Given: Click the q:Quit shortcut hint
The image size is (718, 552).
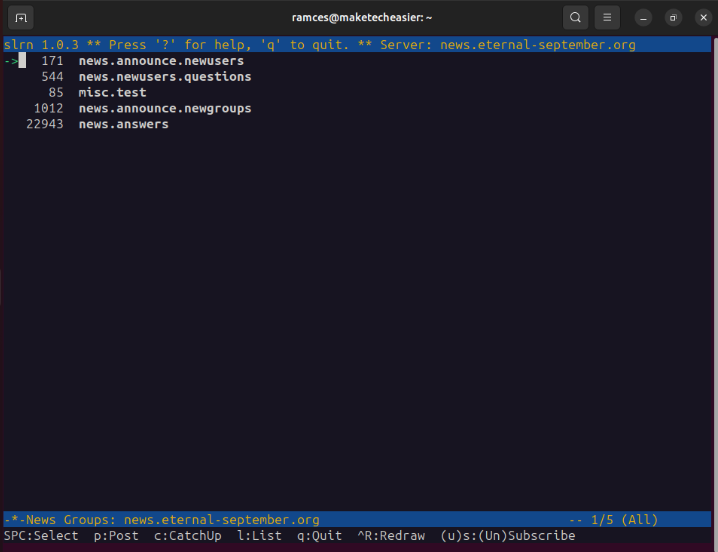Looking at the screenshot, I should pos(319,536).
